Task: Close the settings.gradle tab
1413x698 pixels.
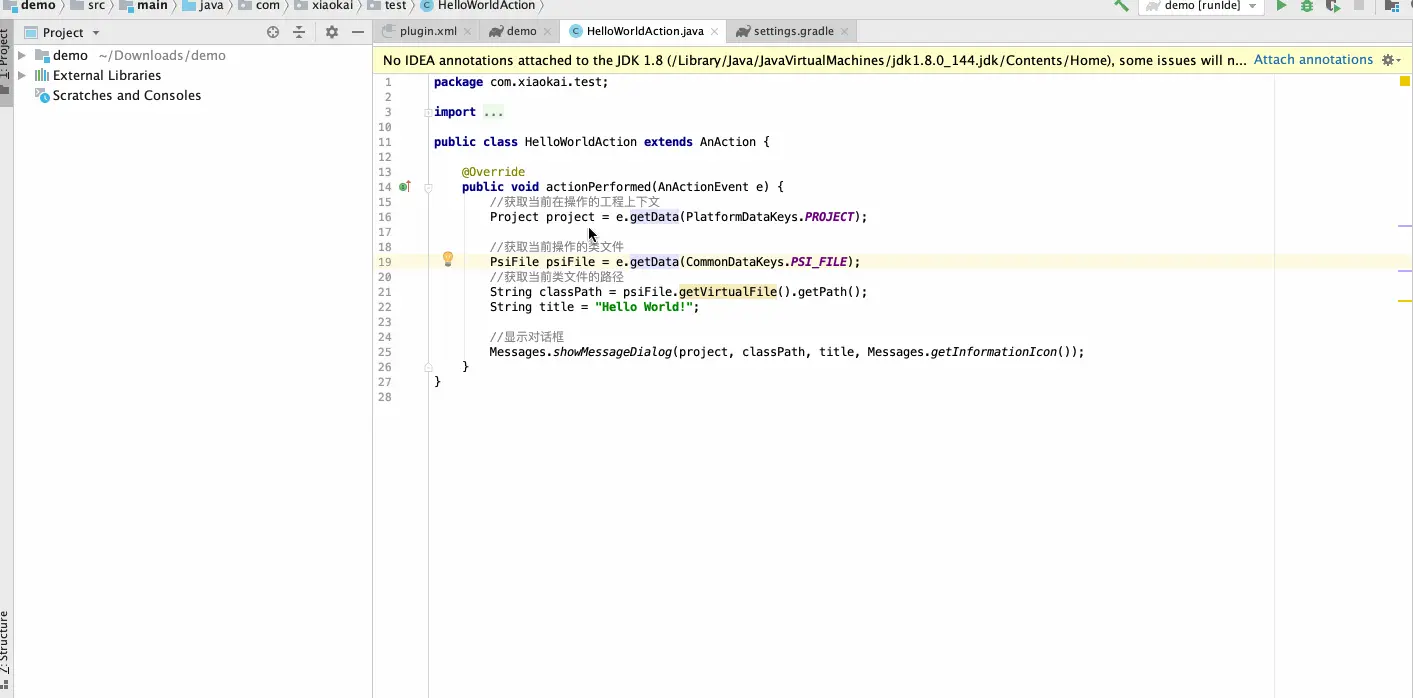Action: [x=845, y=32]
